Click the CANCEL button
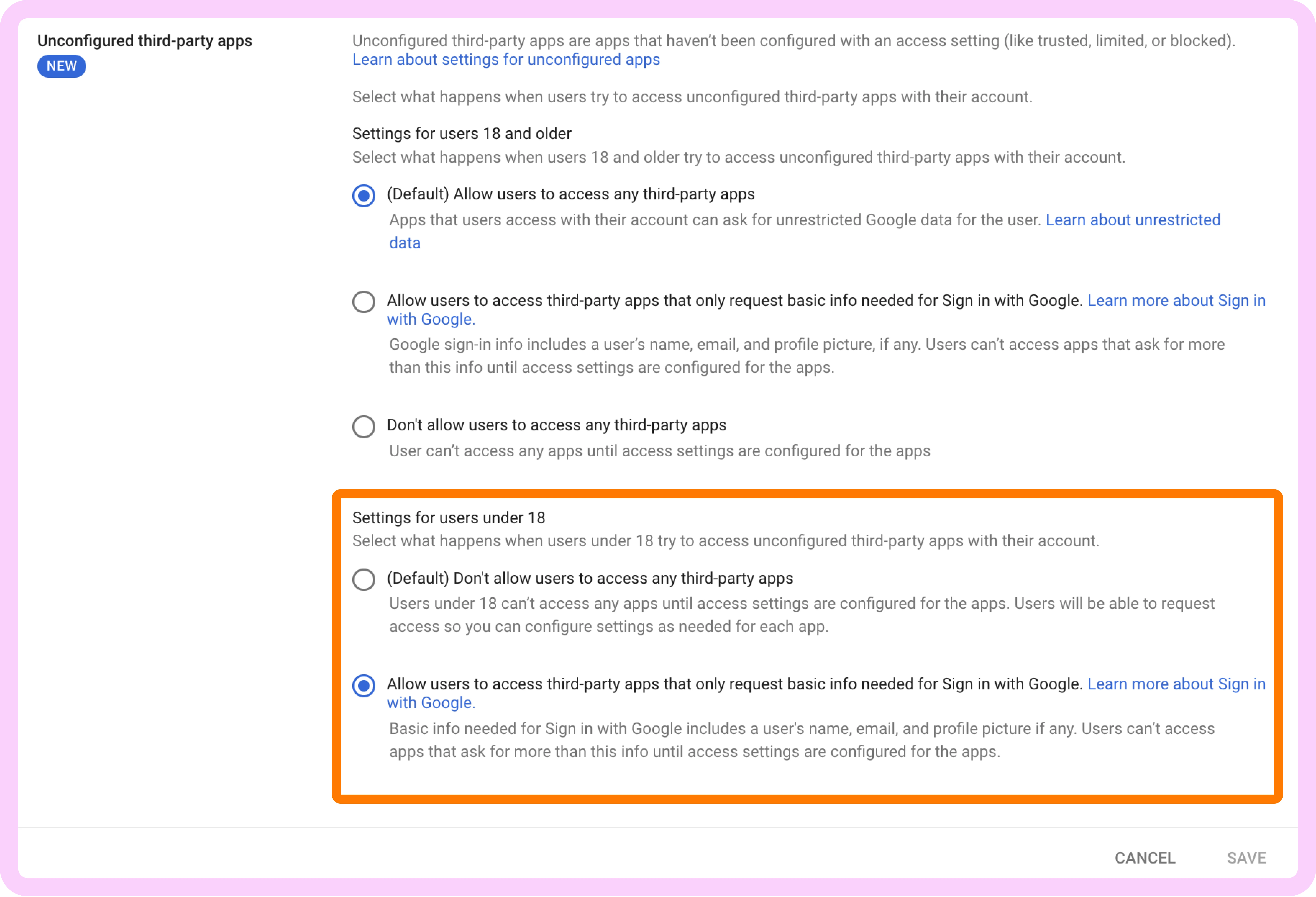The height and width of the screenshot is (897, 1316). (x=1144, y=858)
